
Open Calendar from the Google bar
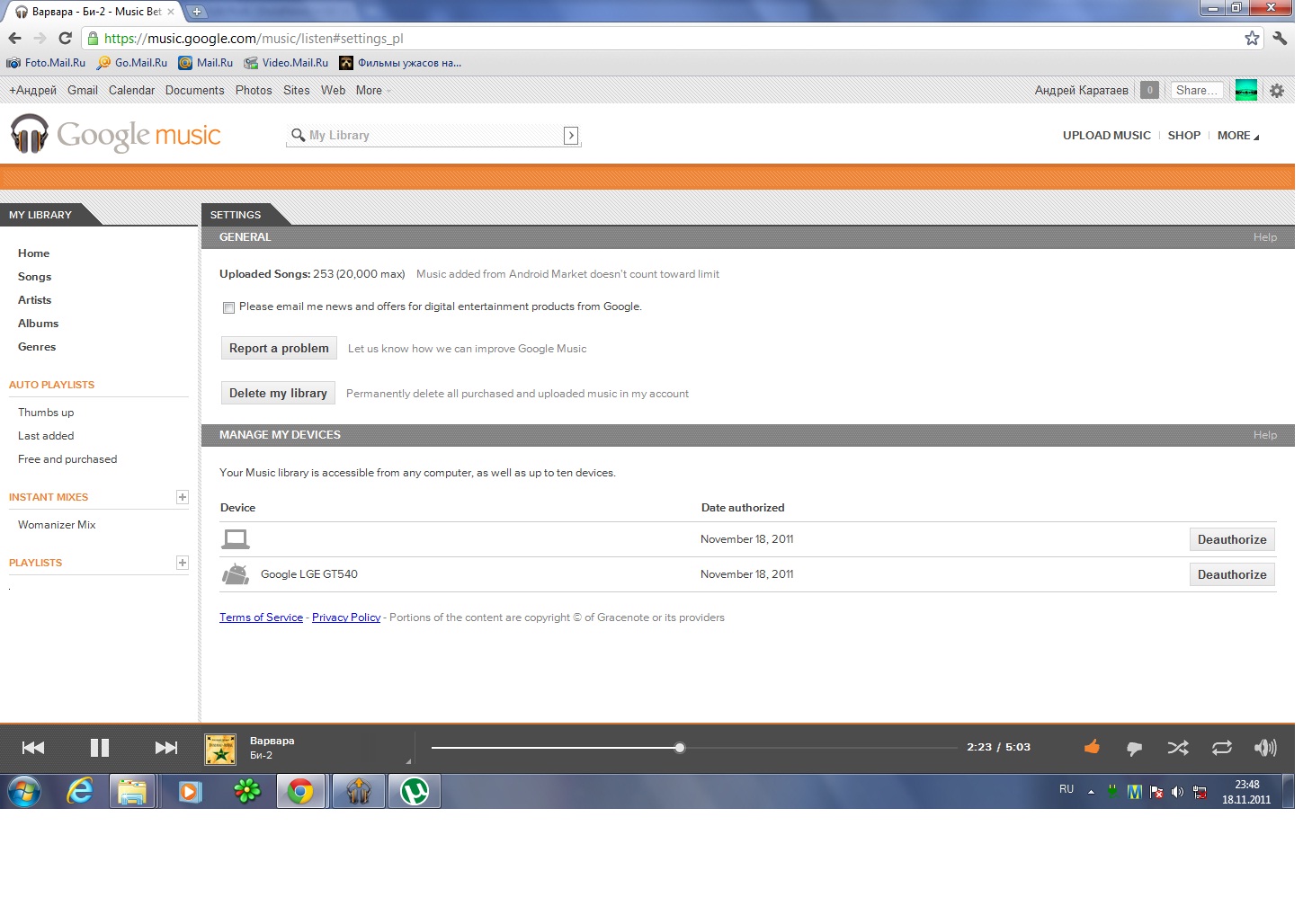[131, 90]
